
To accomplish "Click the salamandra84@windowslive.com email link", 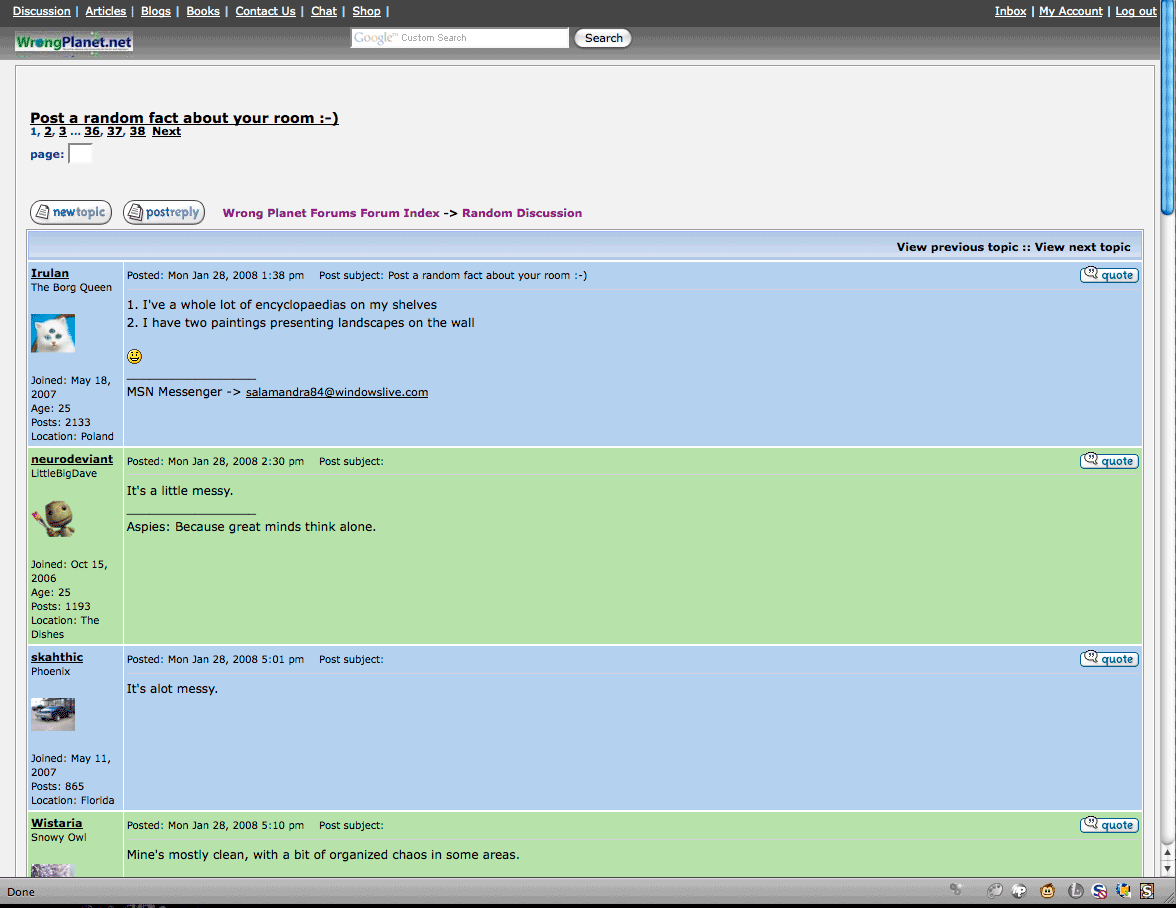I will 336,391.
